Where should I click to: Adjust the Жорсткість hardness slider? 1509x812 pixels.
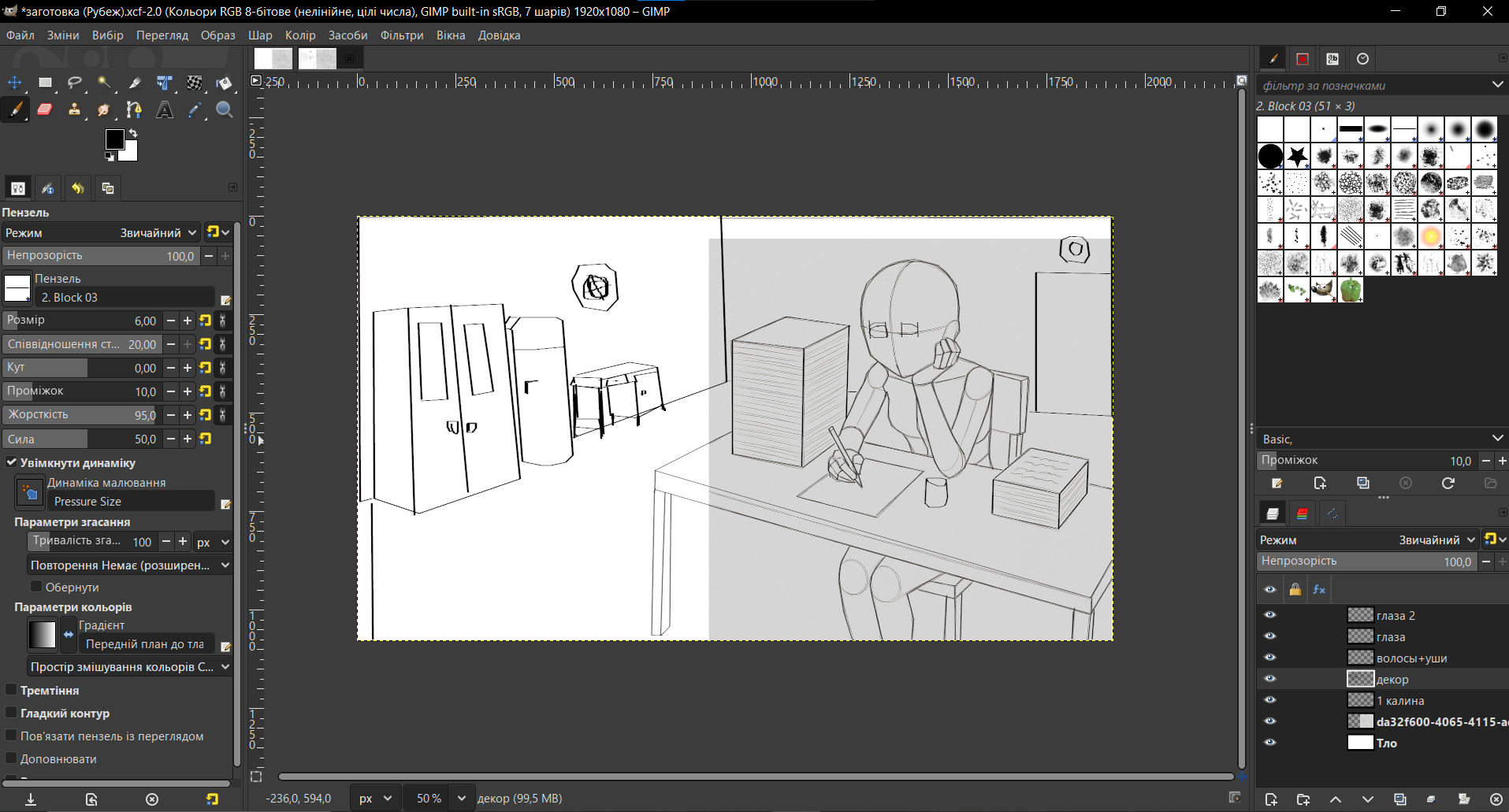tap(81, 414)
